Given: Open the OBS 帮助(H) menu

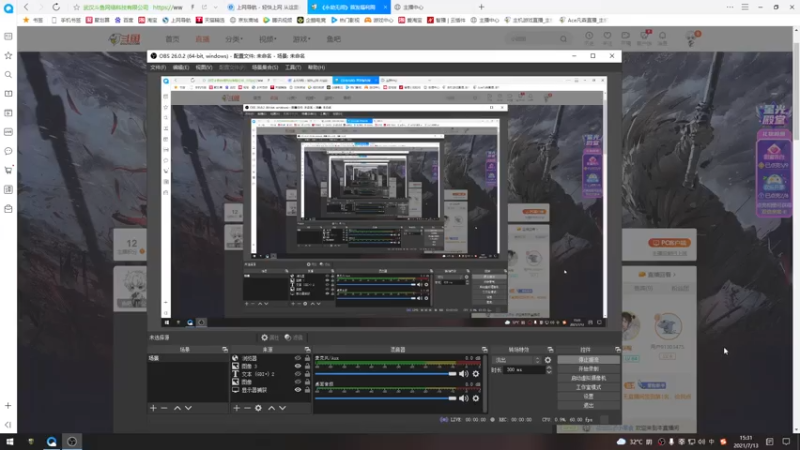Looking at the screenshot, I should (x=316, y=67).
